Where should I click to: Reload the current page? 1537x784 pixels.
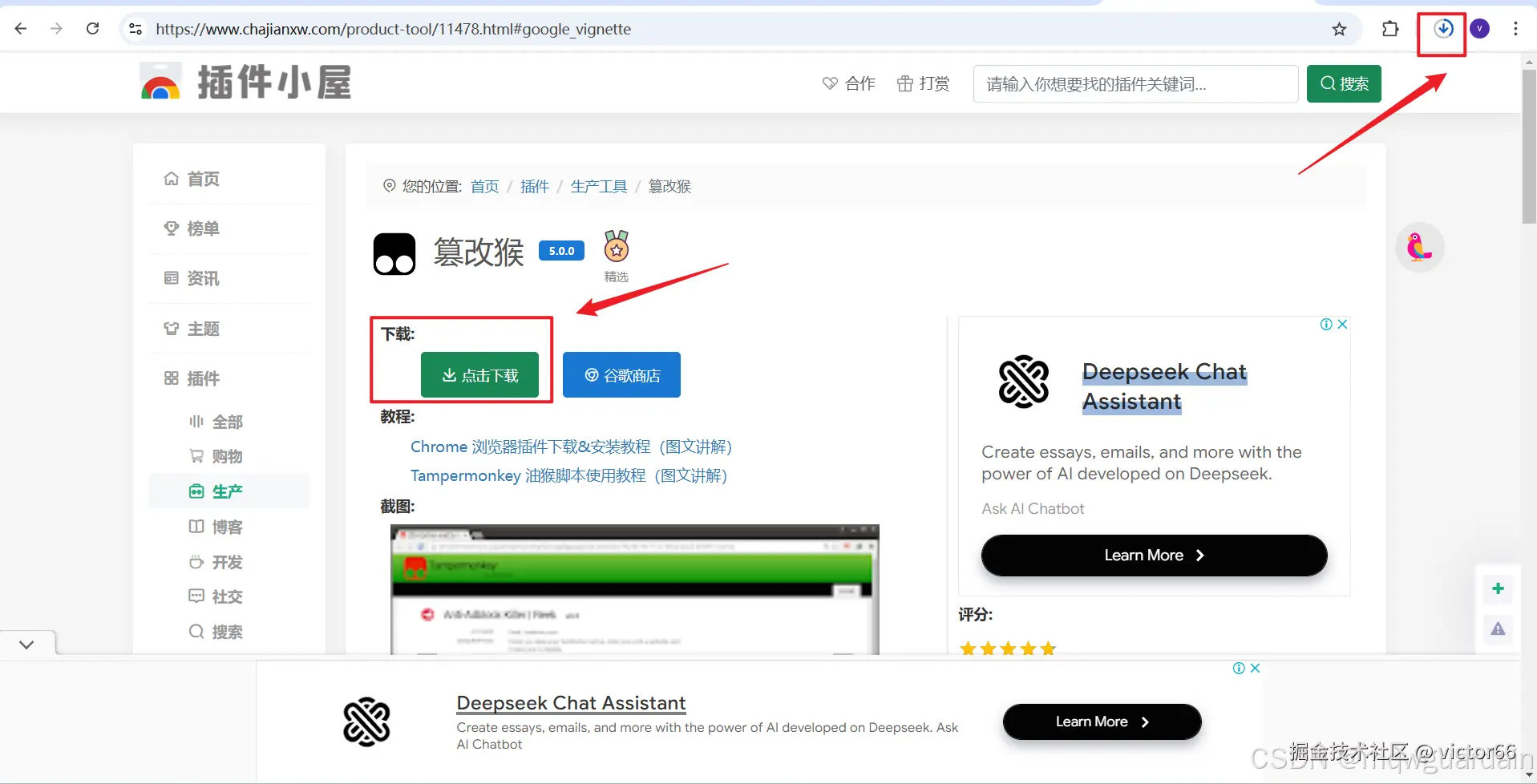coord(93,29)
